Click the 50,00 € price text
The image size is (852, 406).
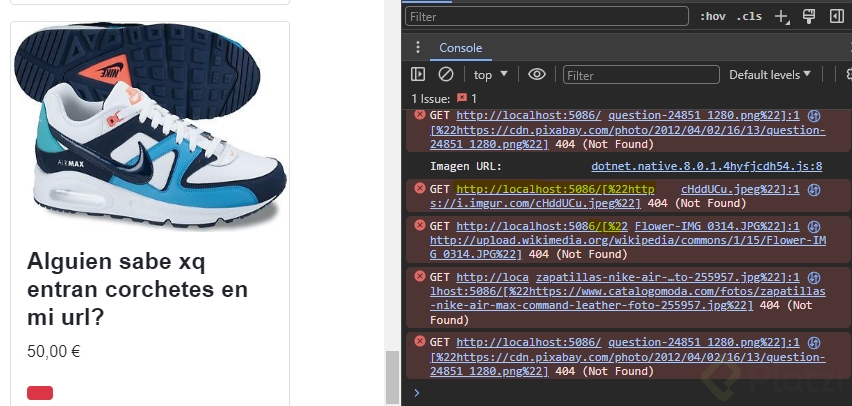click(54, 352)
